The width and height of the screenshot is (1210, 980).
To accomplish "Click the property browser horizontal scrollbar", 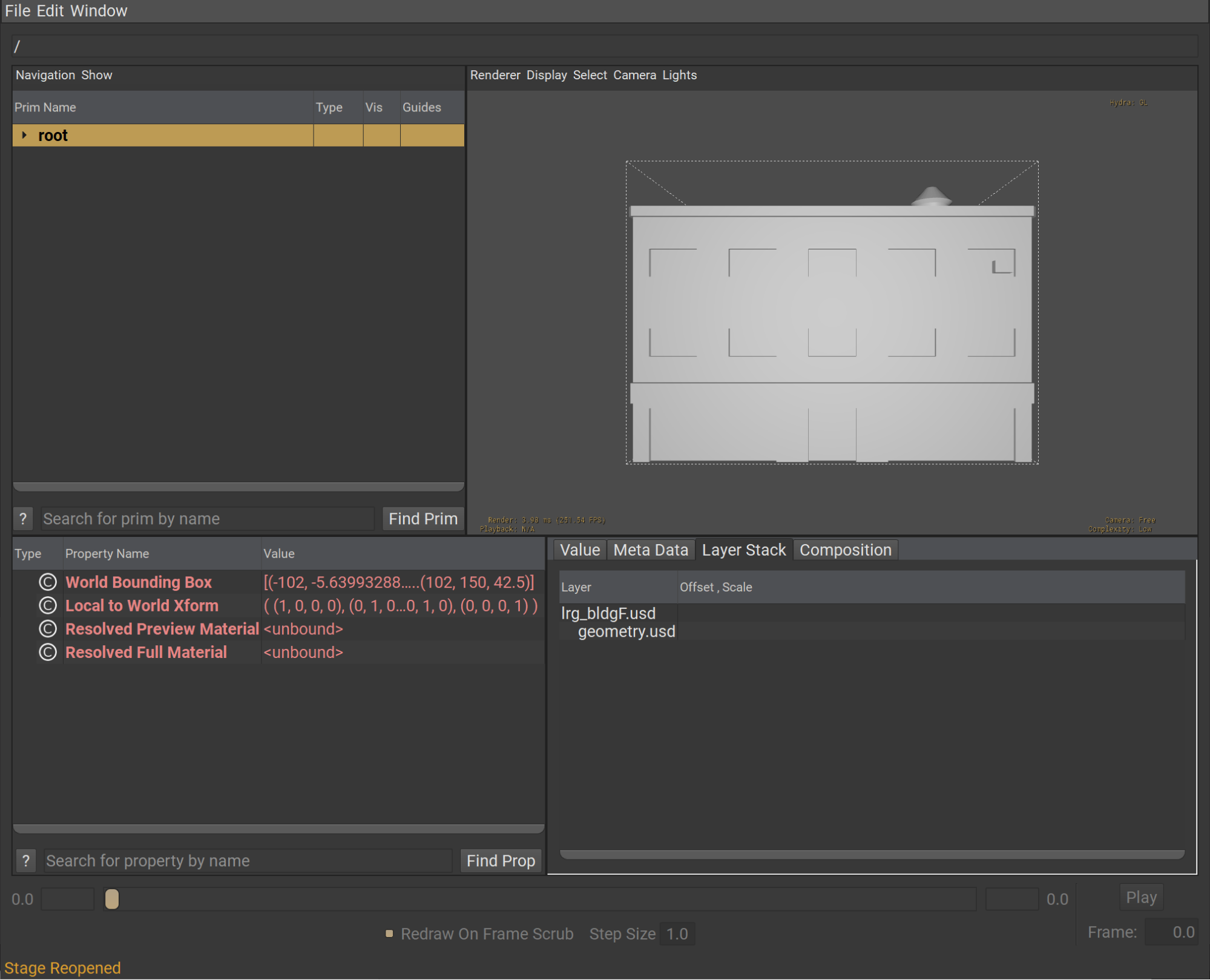I will pyautogui.click(x=278, y=829).
